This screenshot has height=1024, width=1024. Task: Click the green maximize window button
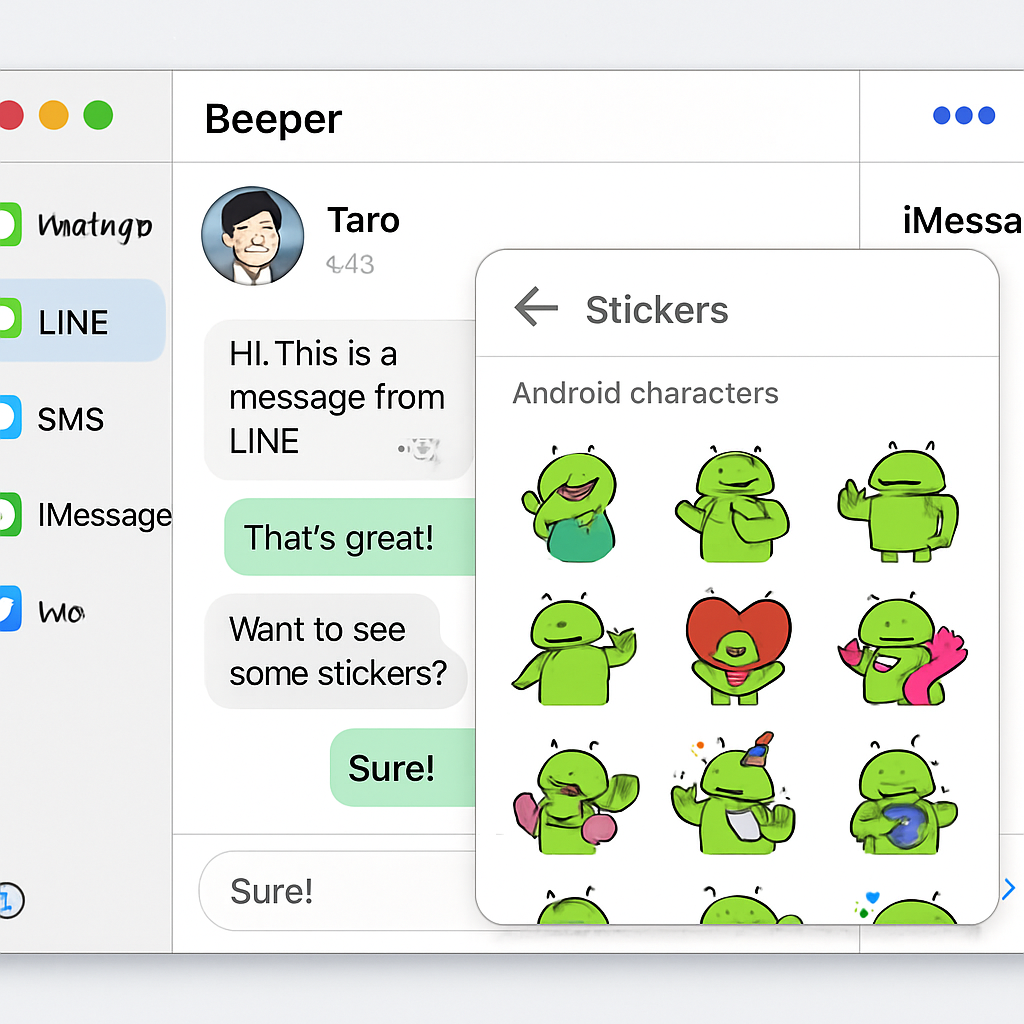pos(98,115)
